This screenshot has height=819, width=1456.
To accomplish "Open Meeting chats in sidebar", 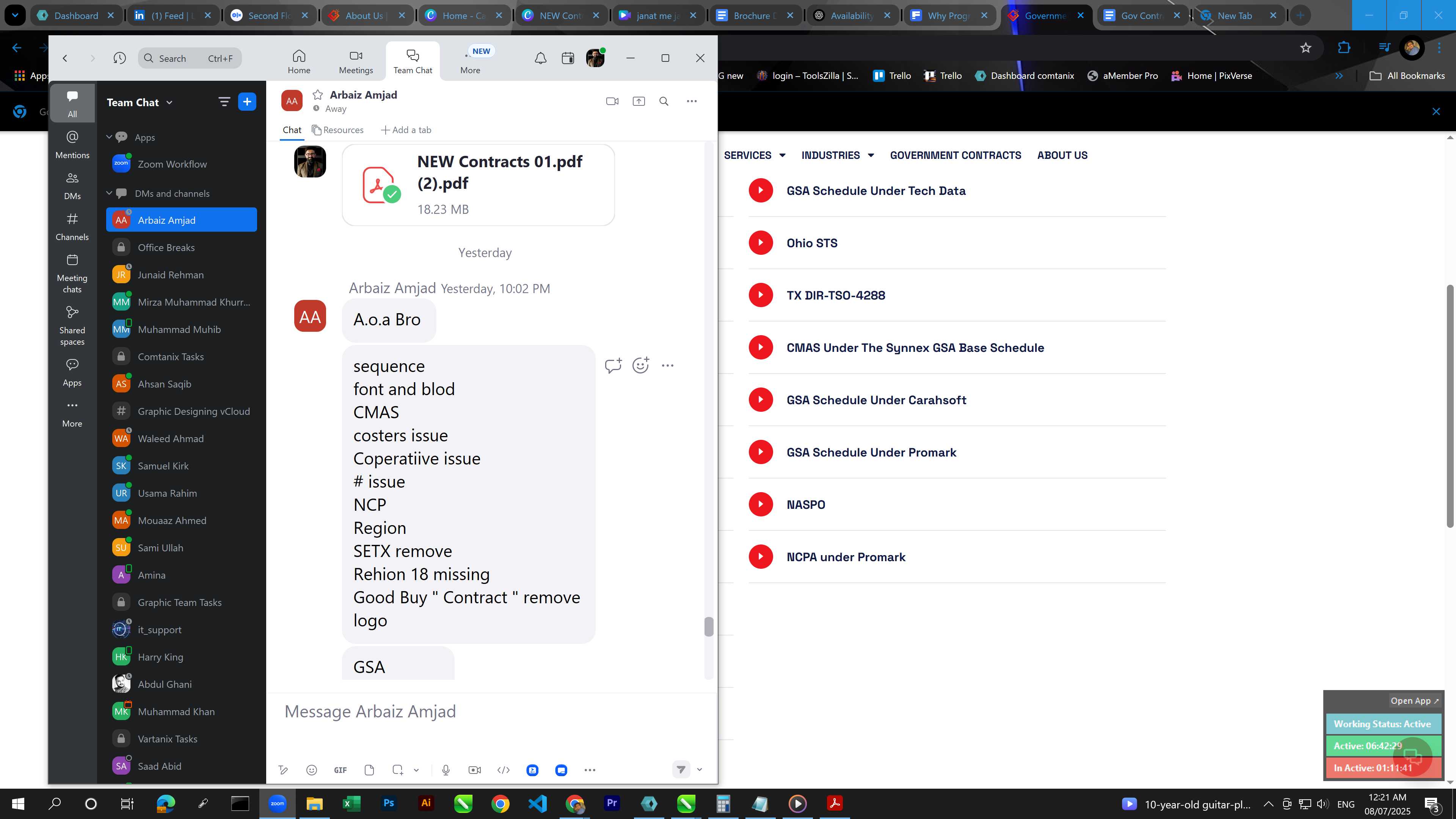I will 72,274.
